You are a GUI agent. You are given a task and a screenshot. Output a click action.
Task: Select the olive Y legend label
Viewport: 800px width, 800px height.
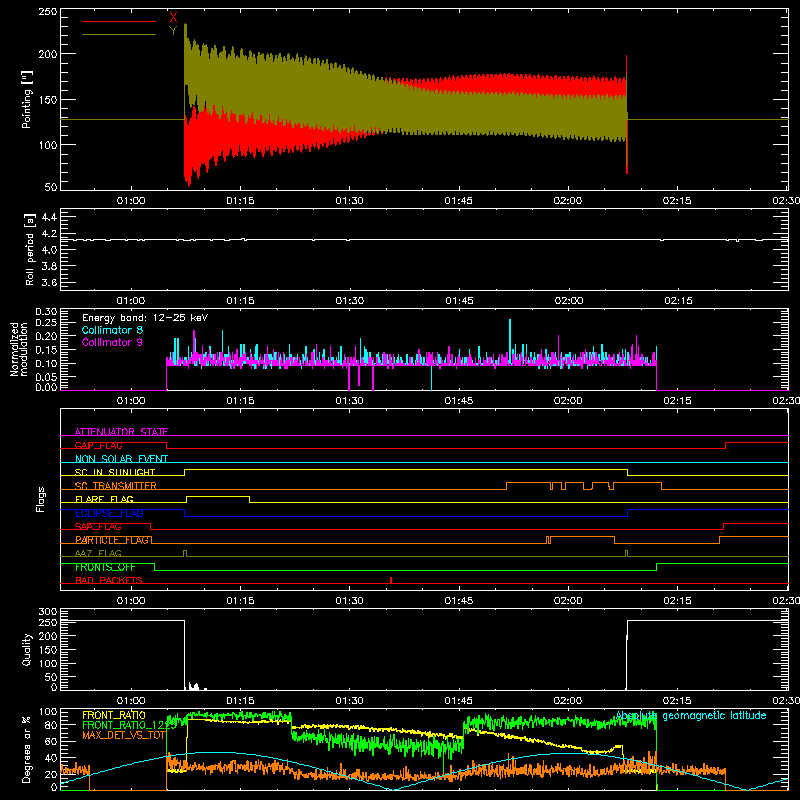[173, 31]
